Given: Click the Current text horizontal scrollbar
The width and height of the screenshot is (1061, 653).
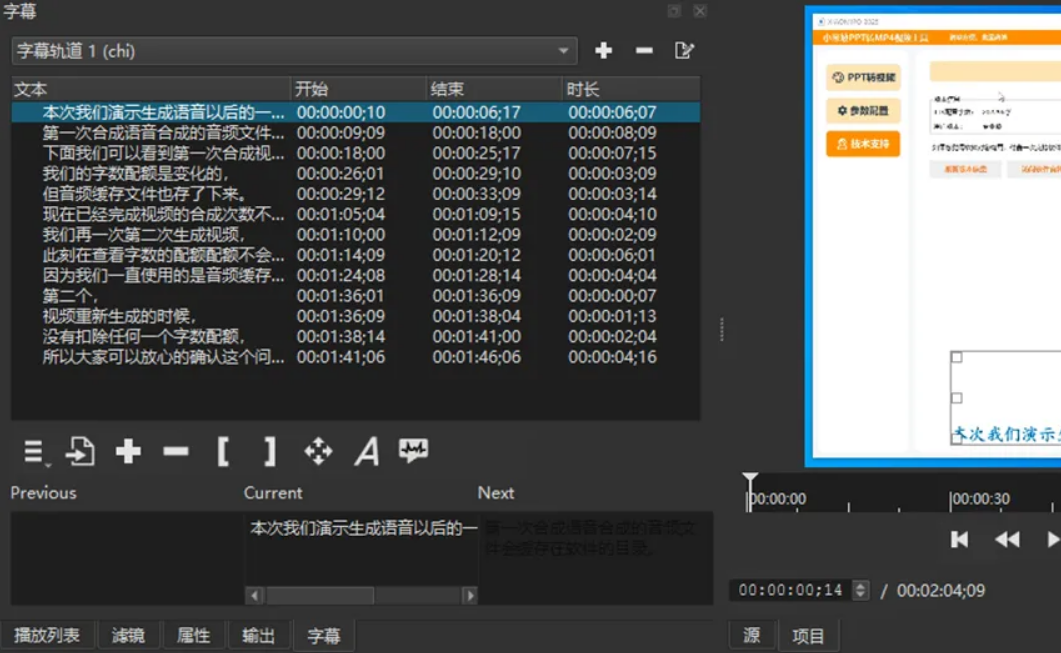Looking at the screenshot, I should [x=320, y=596].
